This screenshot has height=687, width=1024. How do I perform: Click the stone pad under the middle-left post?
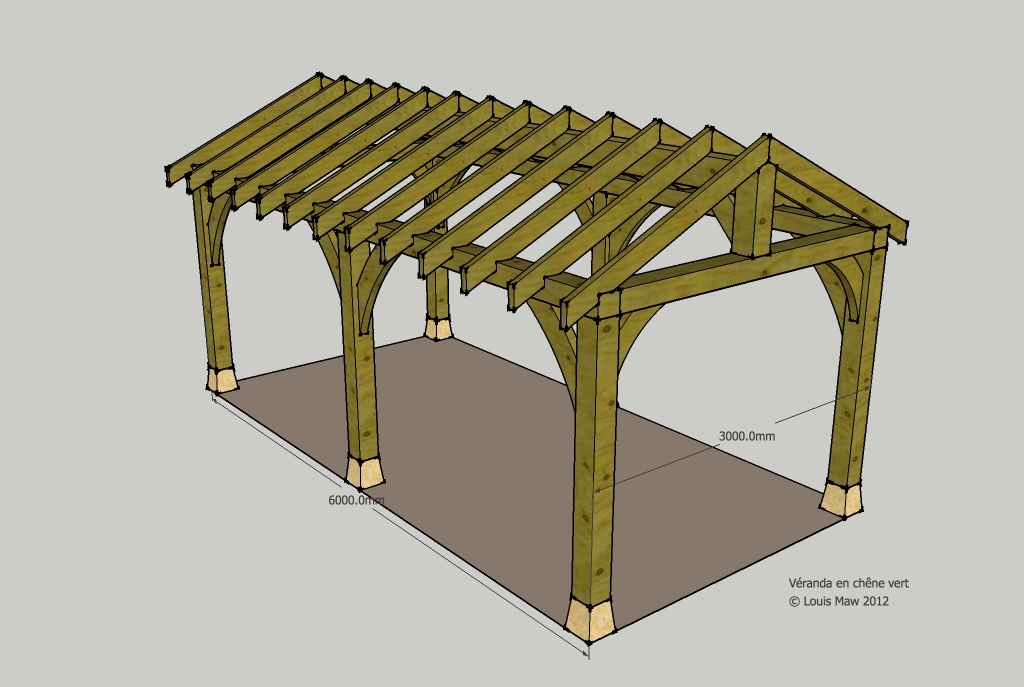(365, 471)
